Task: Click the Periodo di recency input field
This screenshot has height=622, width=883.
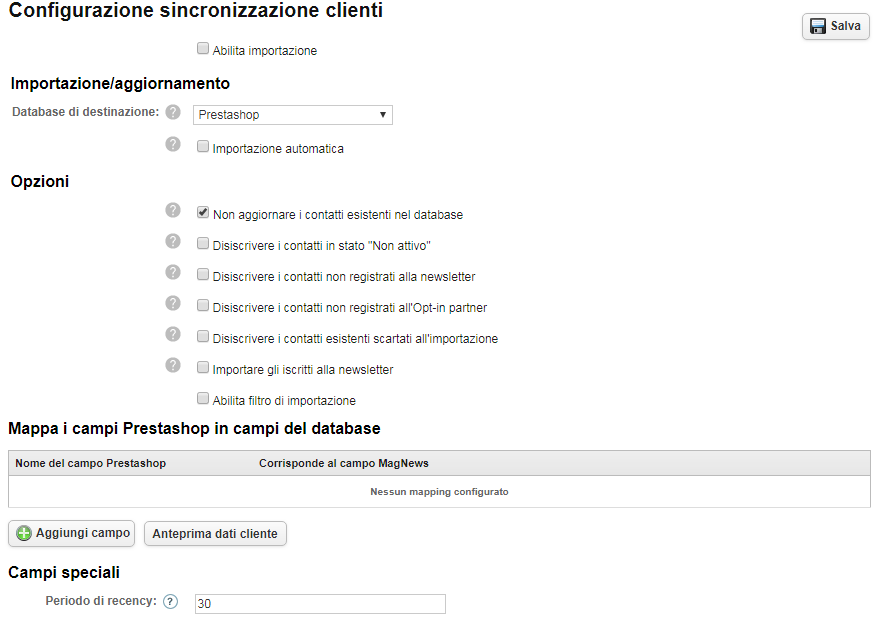Action: (x=320, y=604)
